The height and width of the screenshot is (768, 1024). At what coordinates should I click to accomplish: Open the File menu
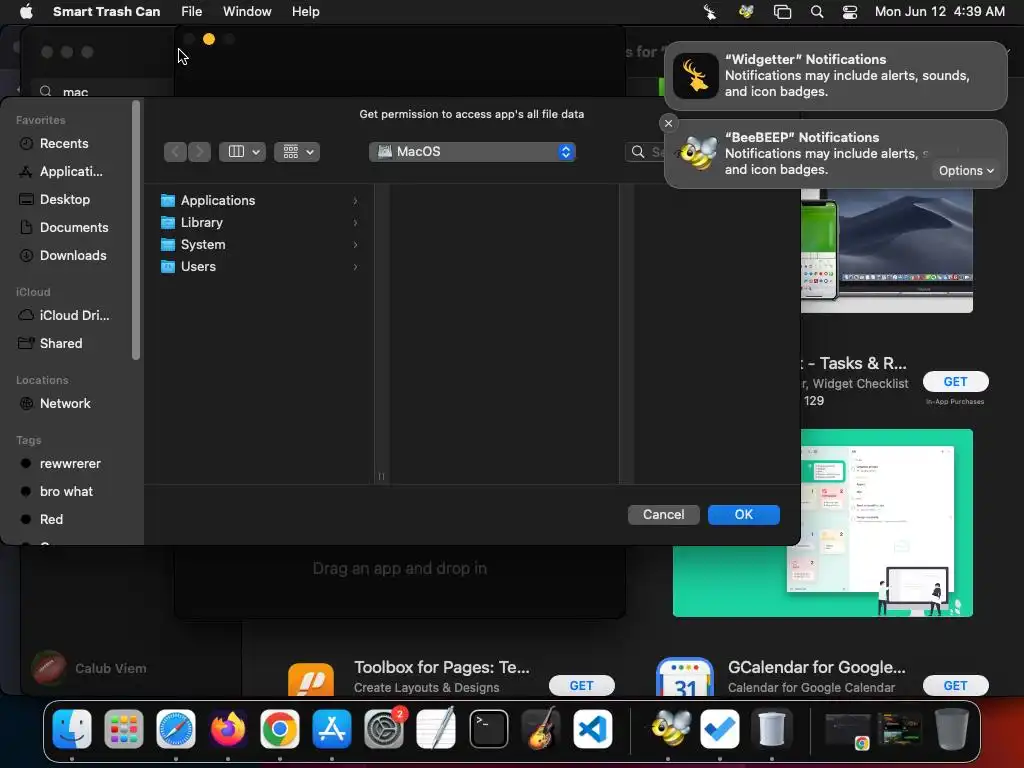[x=191, y=11]
